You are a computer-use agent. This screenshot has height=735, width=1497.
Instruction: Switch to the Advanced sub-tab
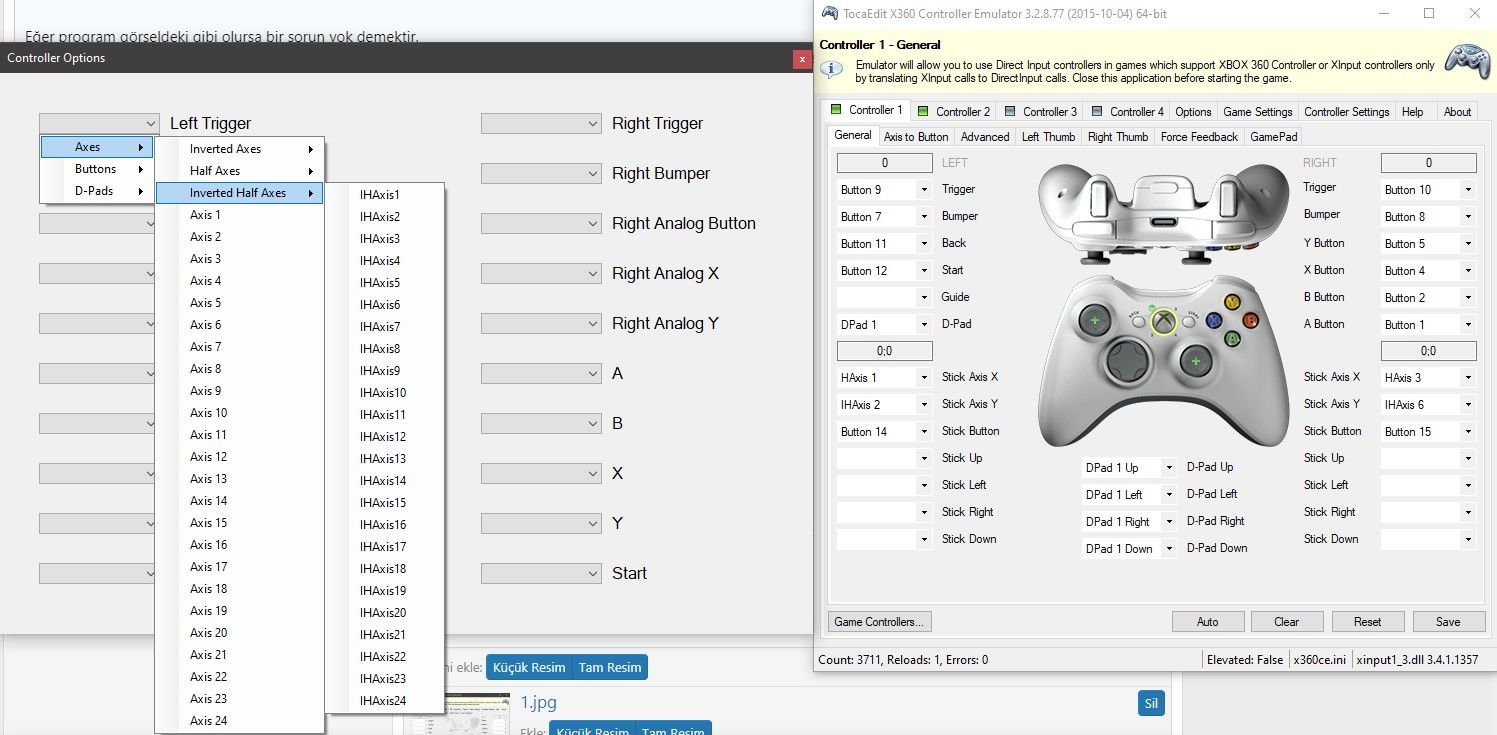(985, 137)
